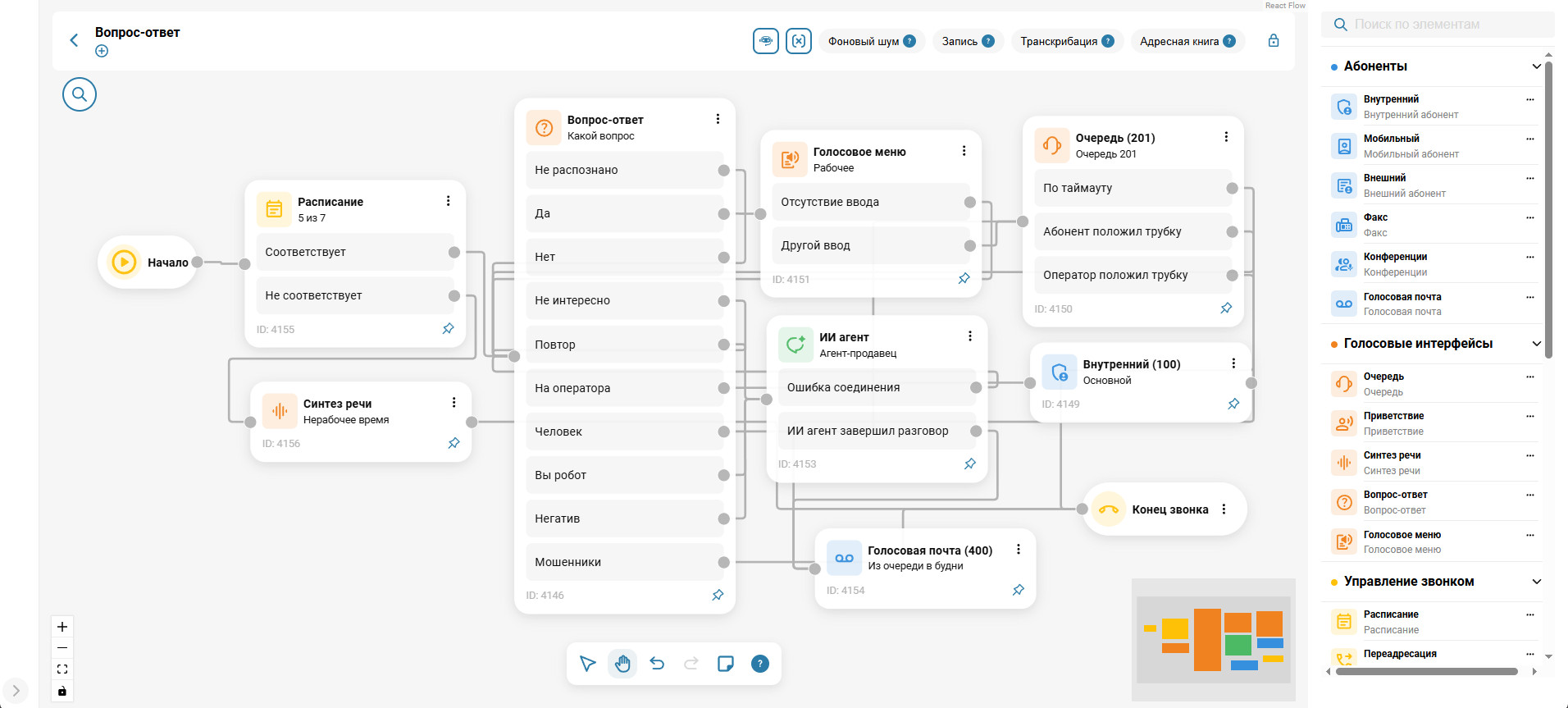Go back using the header arrow
Viewport: 1568px width, 708px height.
(x=74, y=40)
